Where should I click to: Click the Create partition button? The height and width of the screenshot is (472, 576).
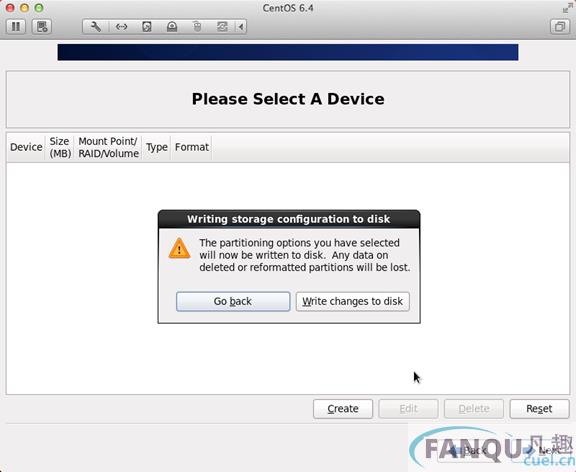tap(343, 408)
